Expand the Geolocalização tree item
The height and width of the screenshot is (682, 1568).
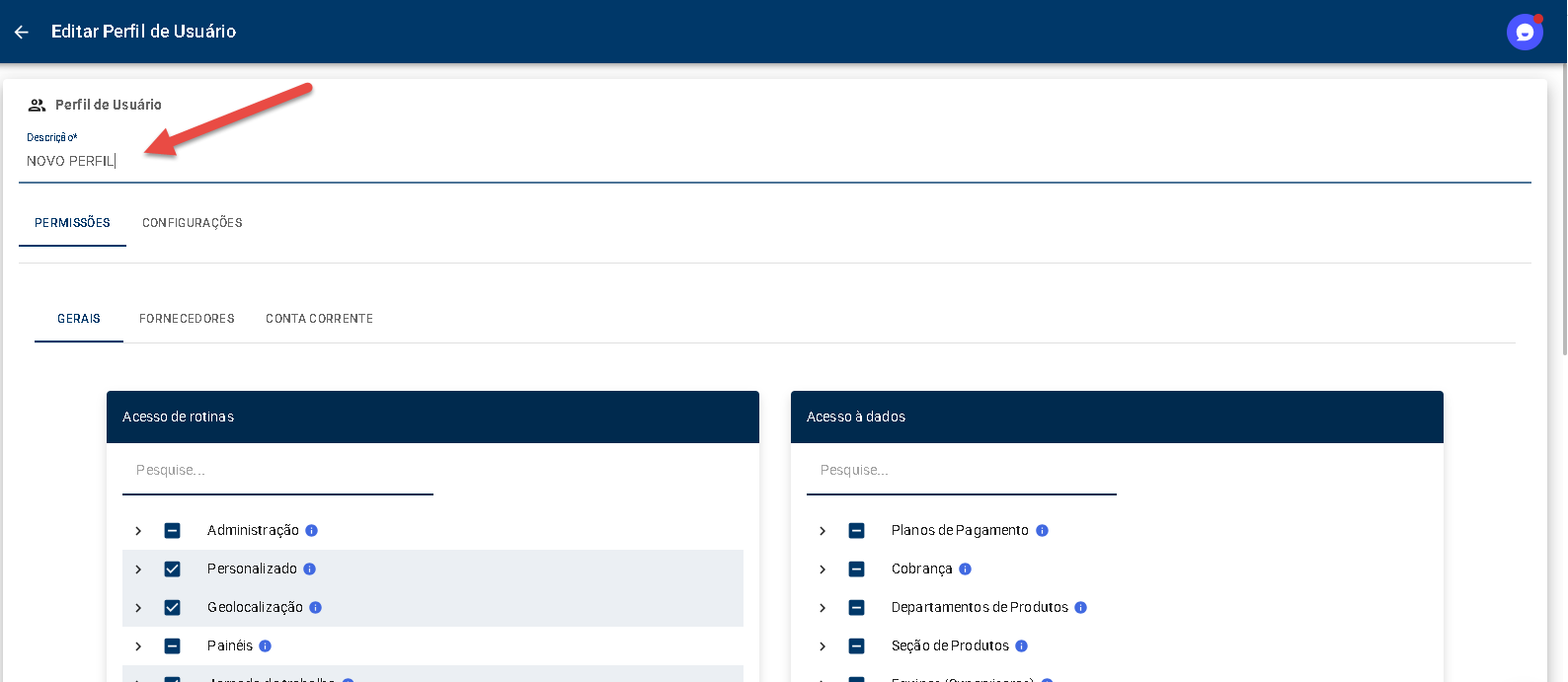(138, 608)
